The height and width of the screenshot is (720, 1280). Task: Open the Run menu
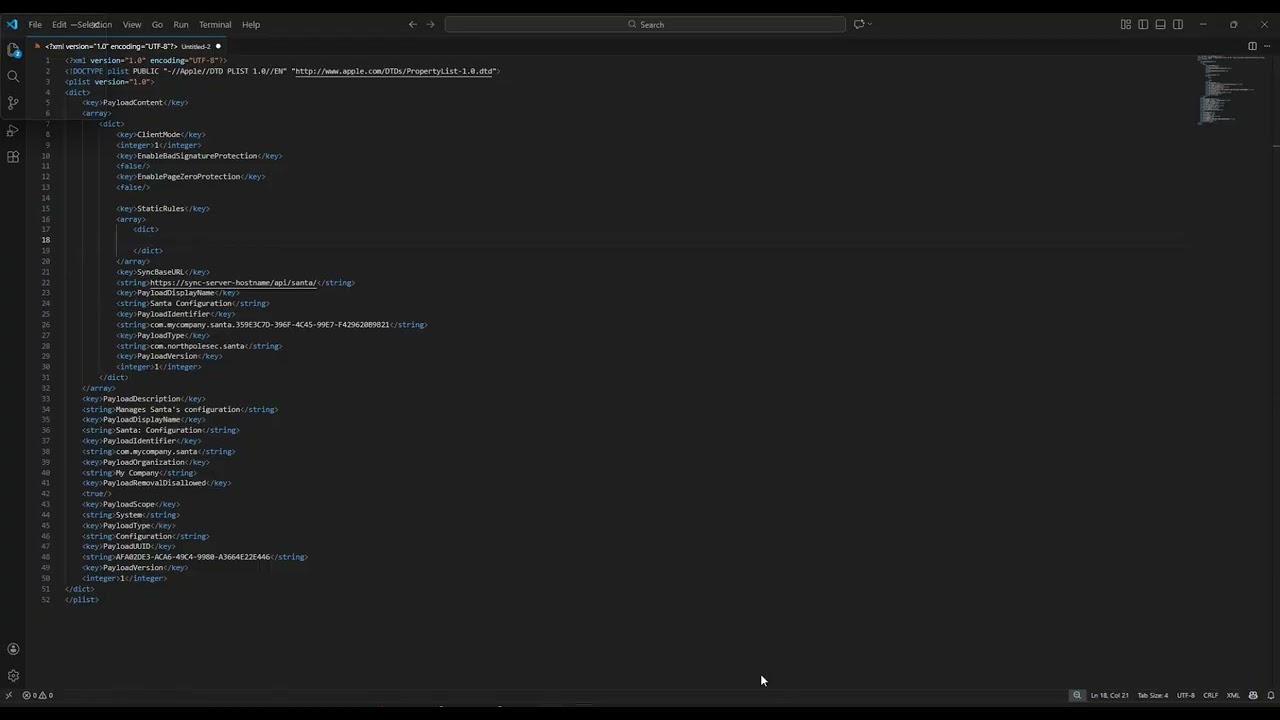[x=181, y=24]
